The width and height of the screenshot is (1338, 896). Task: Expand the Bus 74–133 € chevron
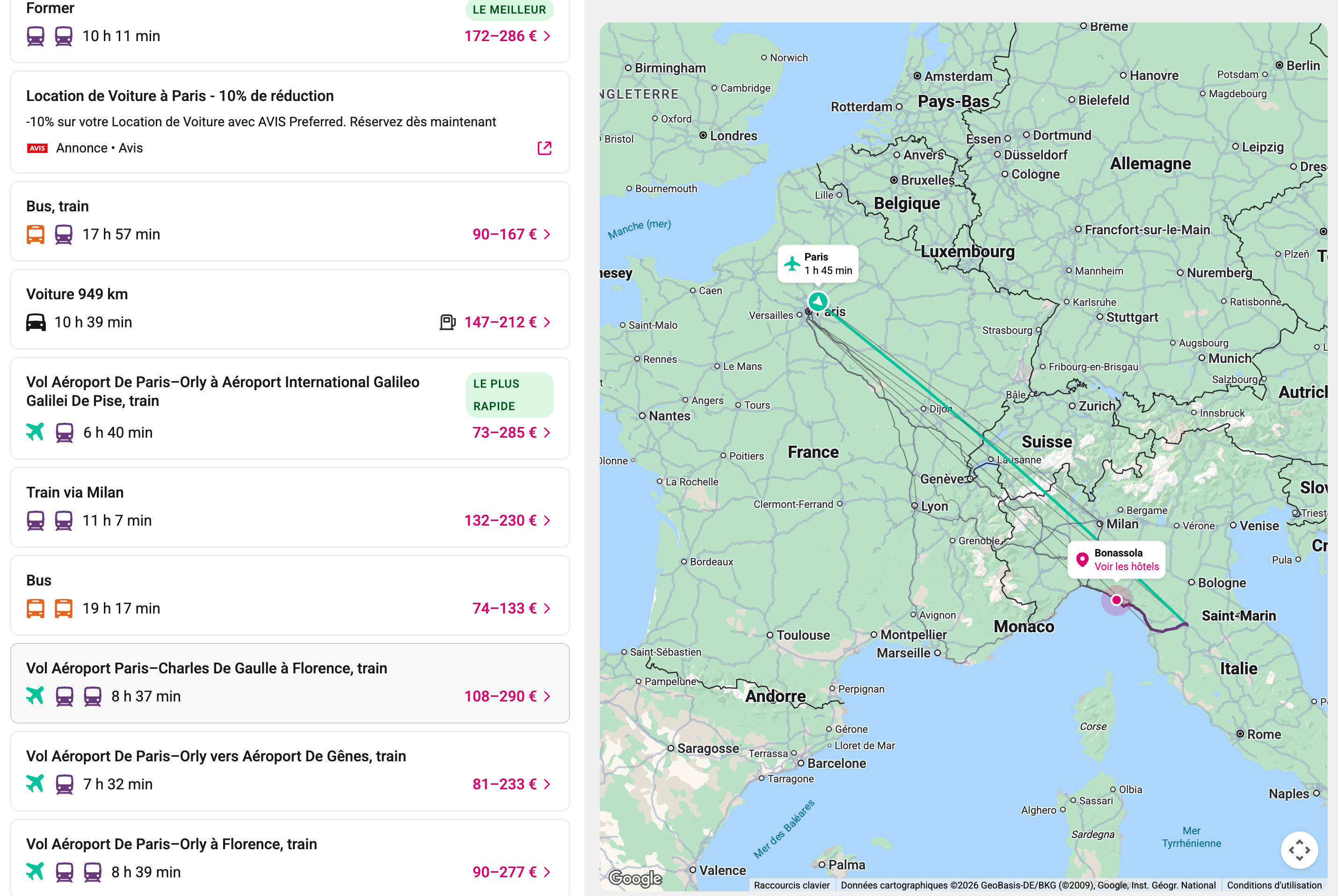[x=547, y=608]
